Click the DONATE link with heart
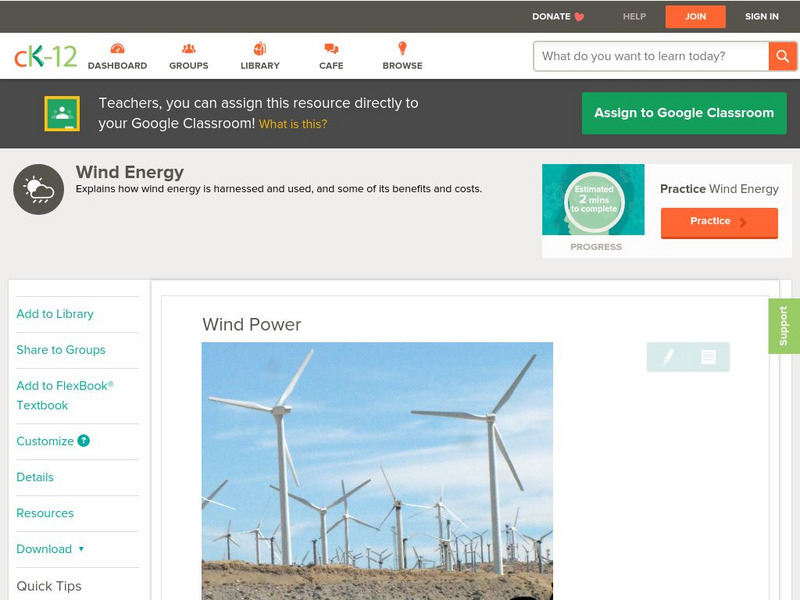 558,16
